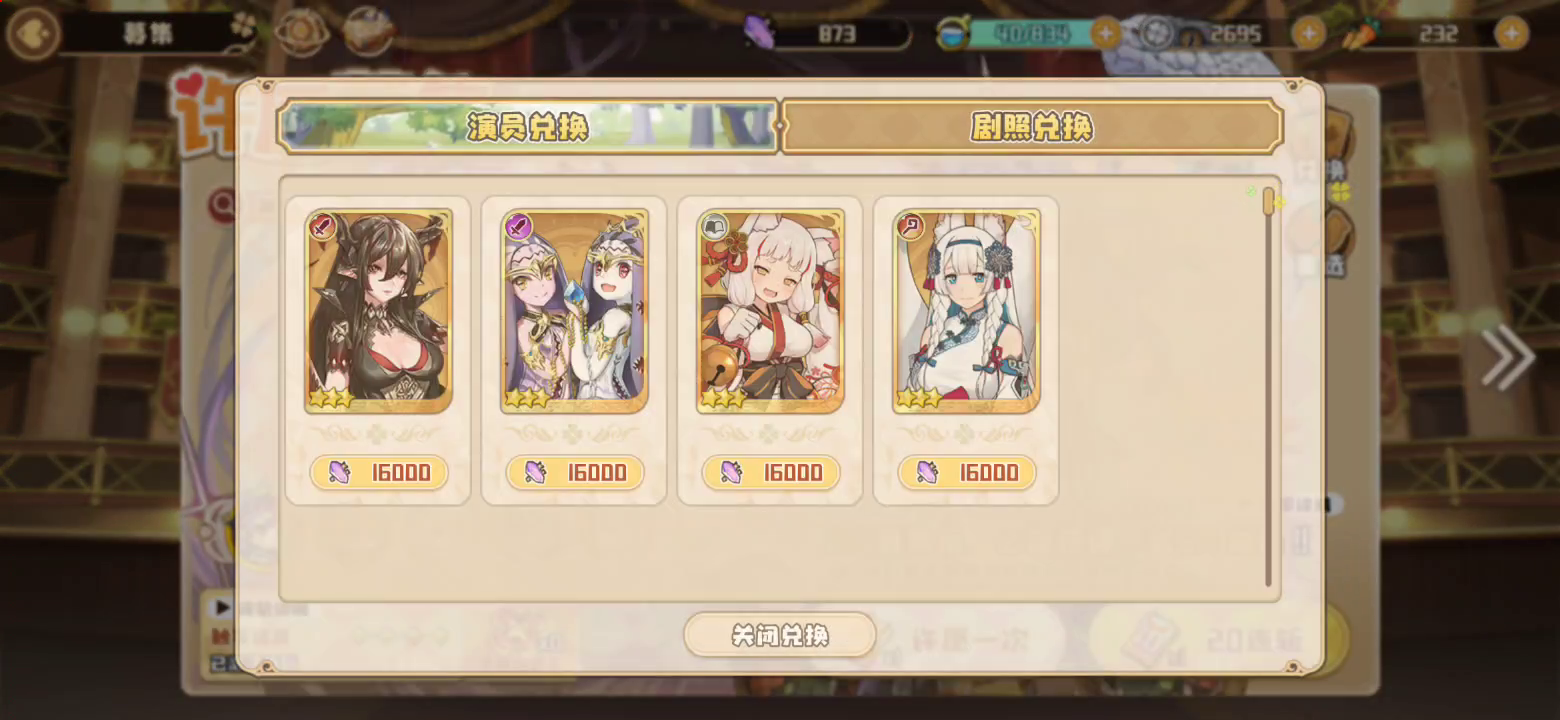Viewport: 1560px width, 720px height.
Task: Buy the horned demon character for 16000
Action: coord(379,472)
